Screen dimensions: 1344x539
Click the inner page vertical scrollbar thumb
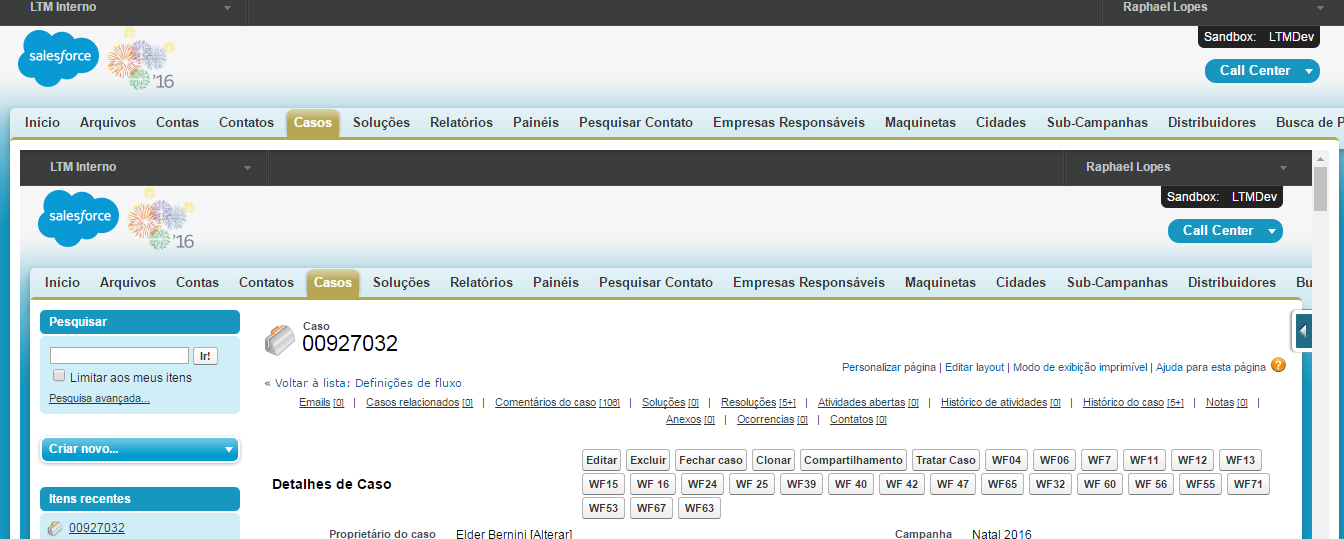pos(1320,190)
